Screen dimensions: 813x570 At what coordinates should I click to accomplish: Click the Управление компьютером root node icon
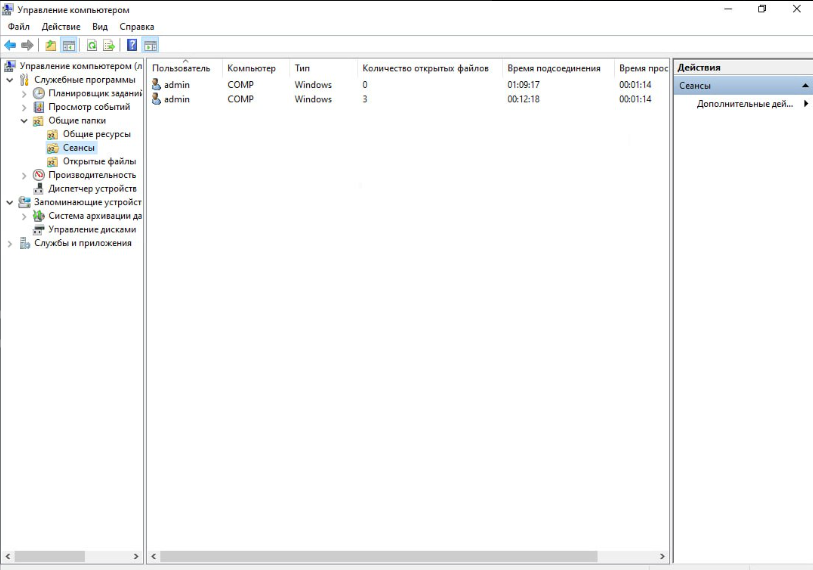coord(10,66)
